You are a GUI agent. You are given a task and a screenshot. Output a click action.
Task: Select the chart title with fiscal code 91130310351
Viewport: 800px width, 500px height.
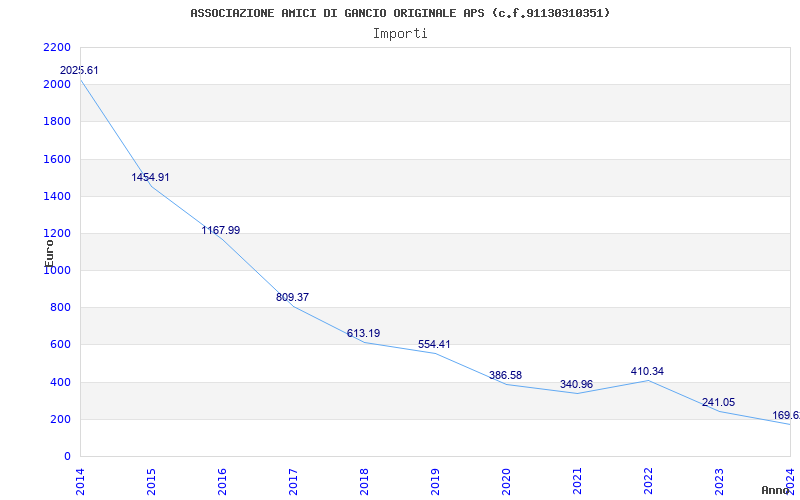(x=400, y=13)
